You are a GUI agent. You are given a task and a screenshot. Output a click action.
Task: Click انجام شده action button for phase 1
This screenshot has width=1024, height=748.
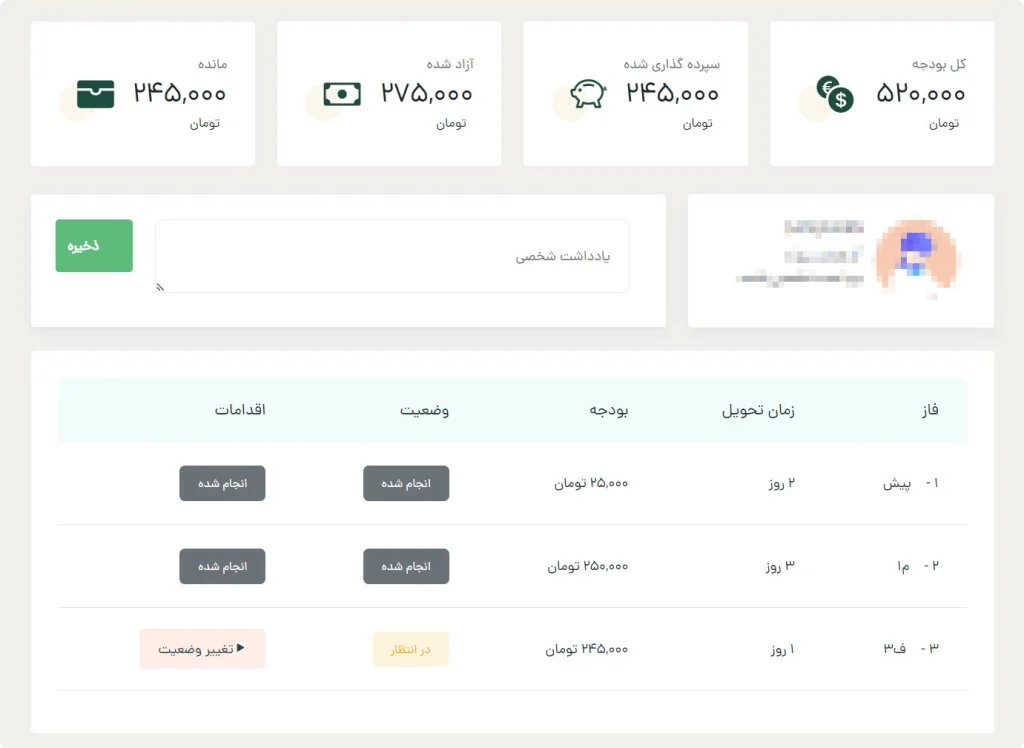pyautogui.click(x=222, y=483)
